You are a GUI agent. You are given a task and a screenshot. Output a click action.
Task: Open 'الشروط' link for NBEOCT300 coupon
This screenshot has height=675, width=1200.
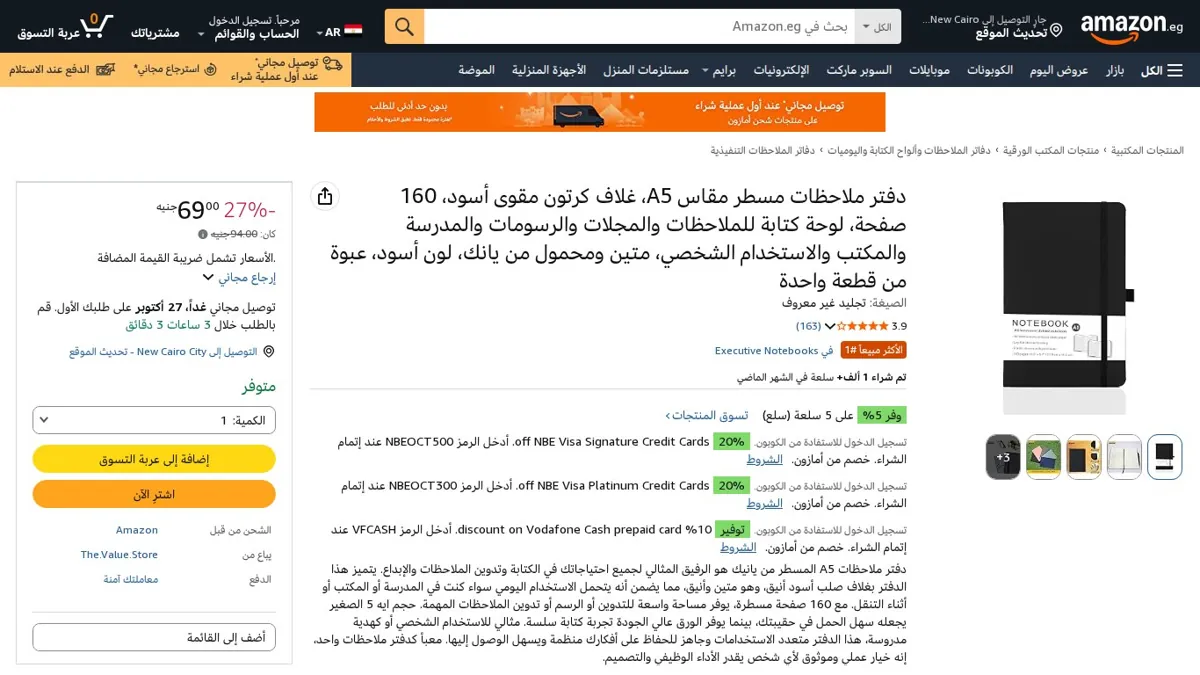pos(764,504)
